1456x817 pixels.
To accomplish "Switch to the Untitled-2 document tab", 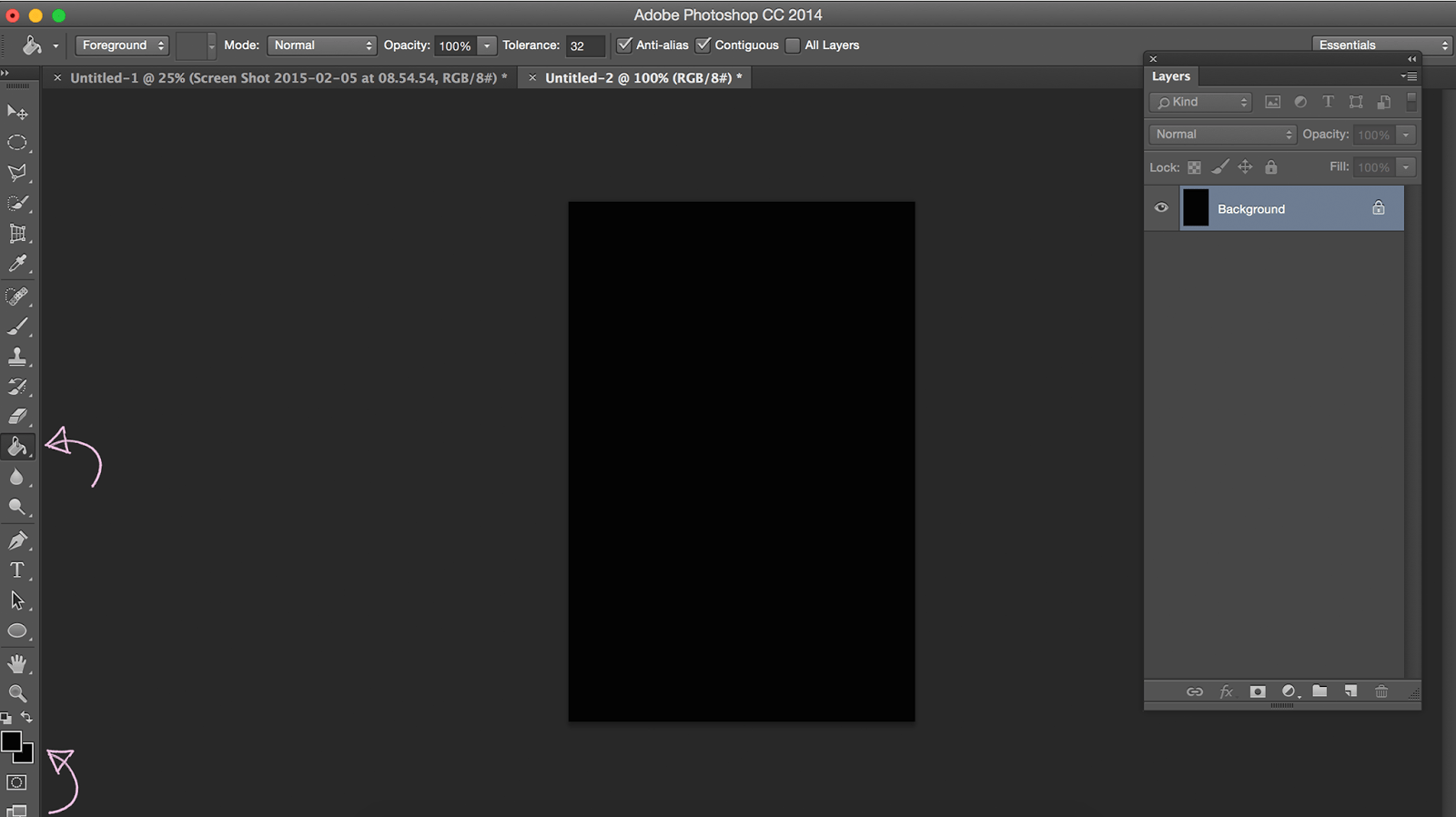I will pyautogui.click(x=643, y=78).
